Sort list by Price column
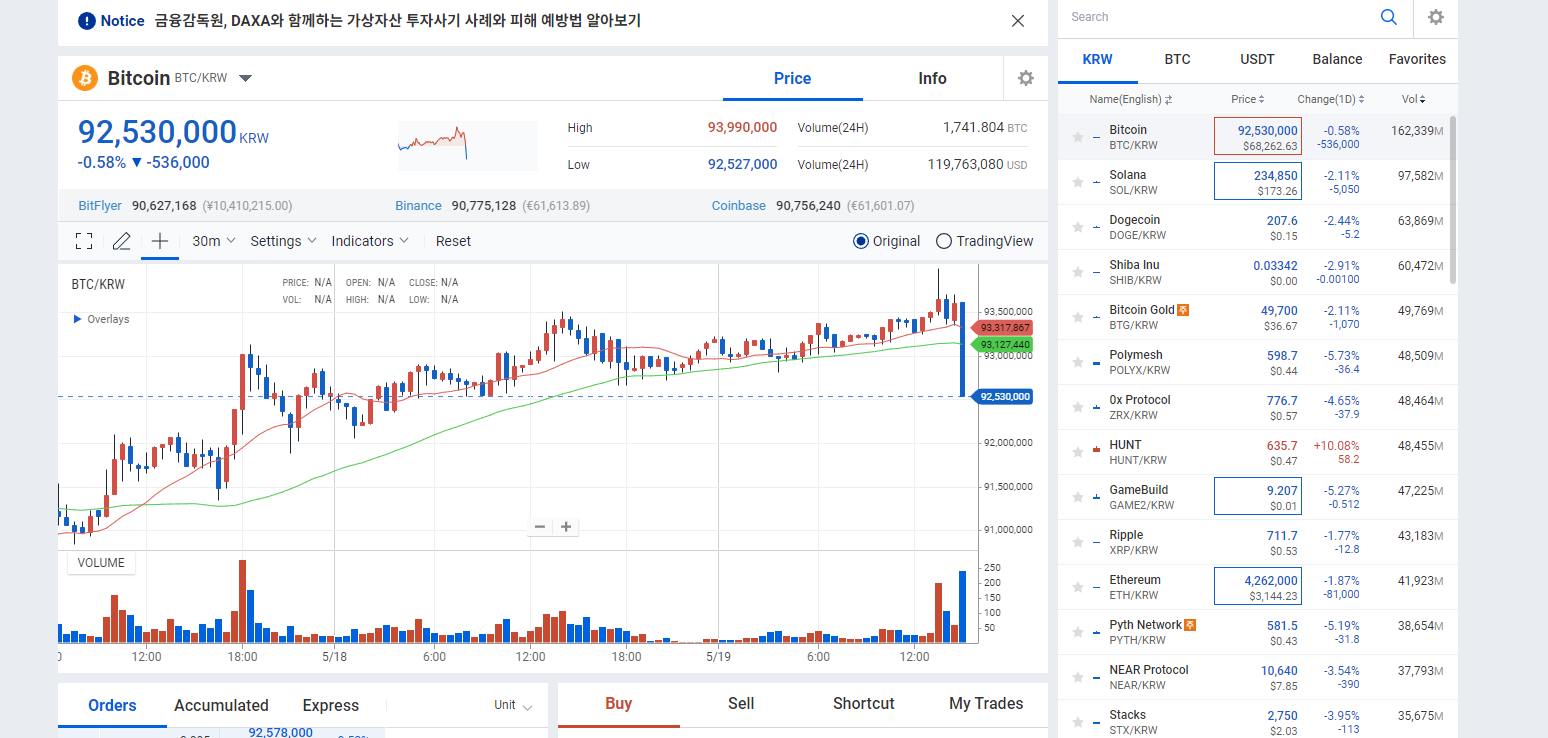Screen dimensions: 1548x738 point(1248,100)
